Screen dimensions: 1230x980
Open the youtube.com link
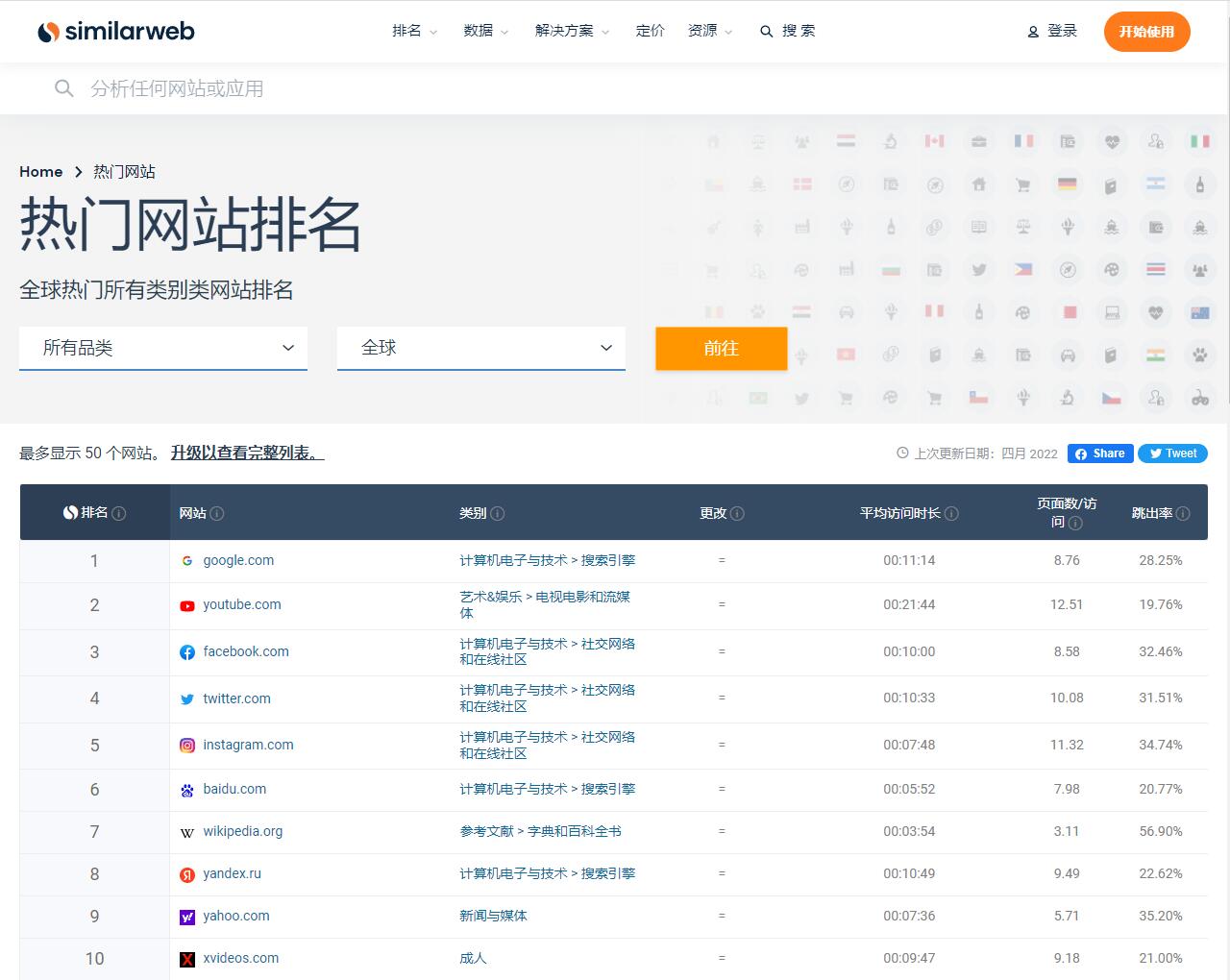242,604
